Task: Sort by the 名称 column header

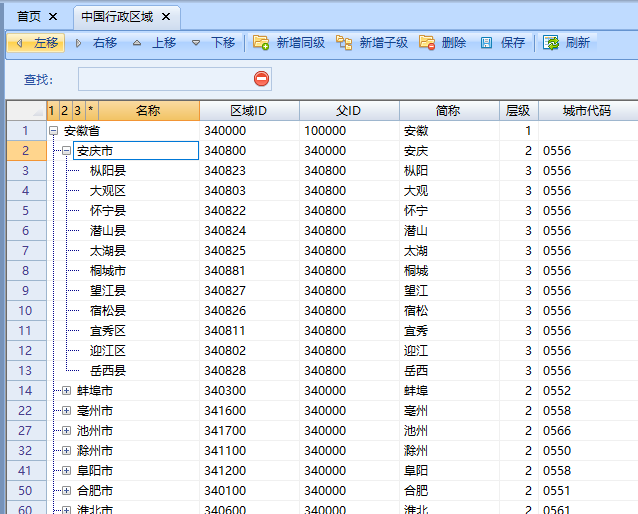Action: coord(149,111)
